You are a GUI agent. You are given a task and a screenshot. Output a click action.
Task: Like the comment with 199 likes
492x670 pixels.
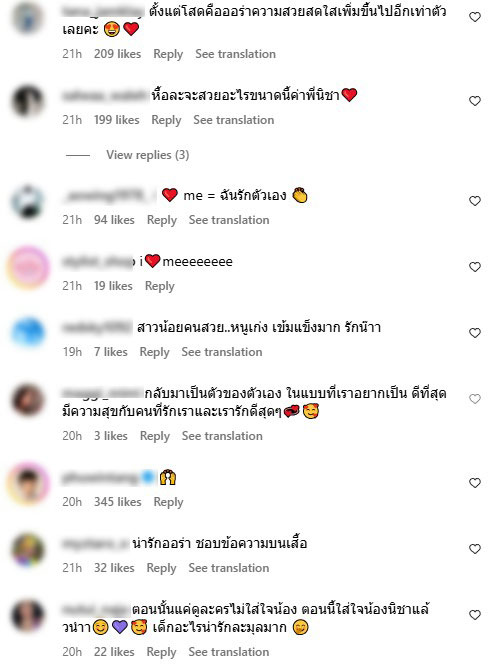tap(475, 101)
